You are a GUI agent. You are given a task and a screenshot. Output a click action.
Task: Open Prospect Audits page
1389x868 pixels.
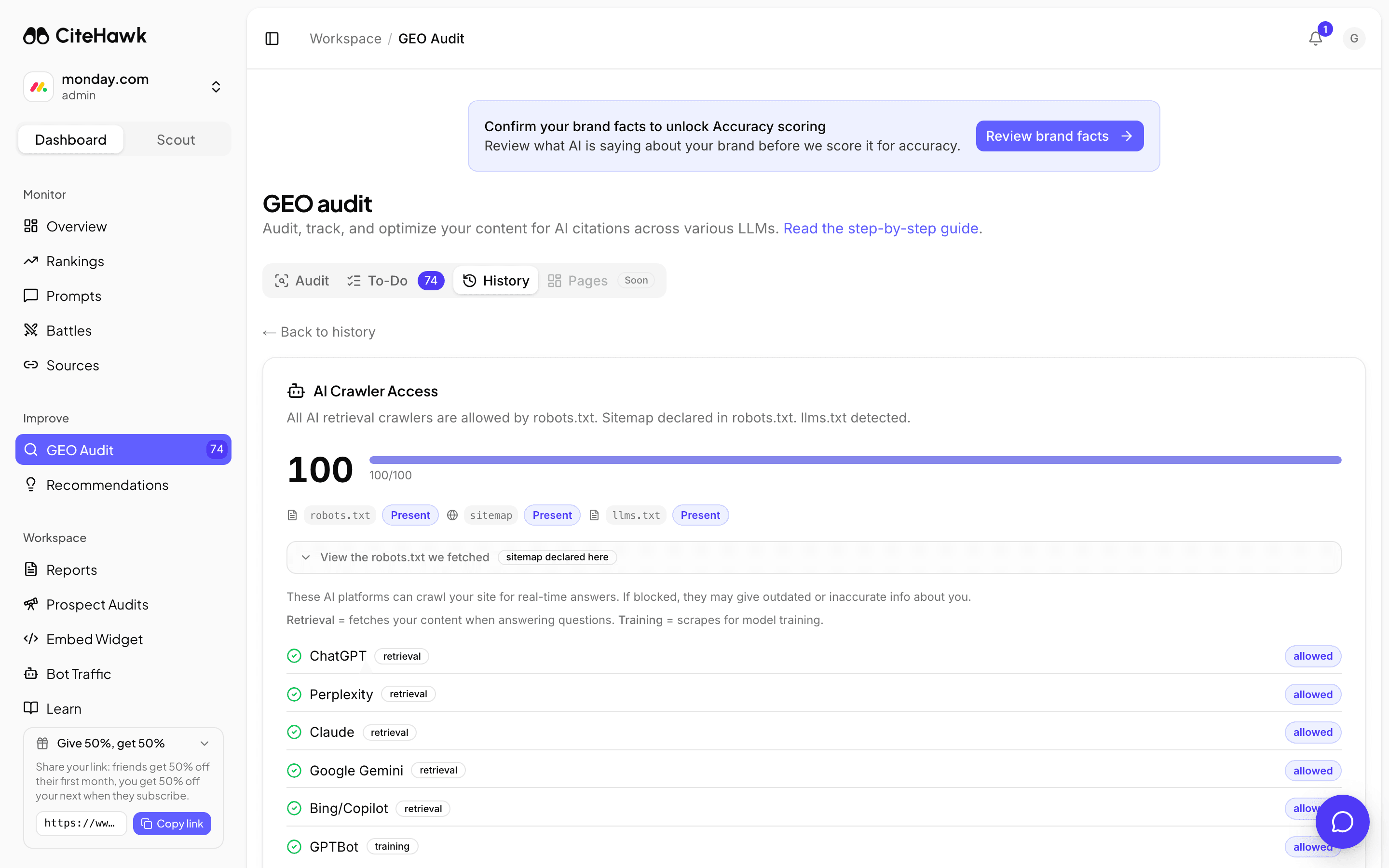[x=123, y=604]
